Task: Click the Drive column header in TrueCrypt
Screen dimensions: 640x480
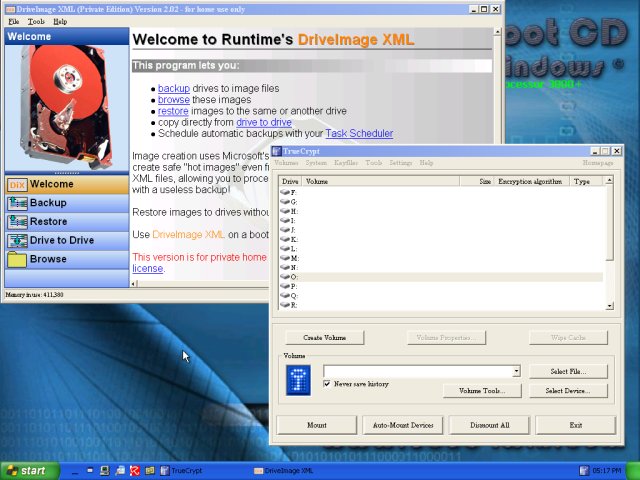Action: [291, 181]
